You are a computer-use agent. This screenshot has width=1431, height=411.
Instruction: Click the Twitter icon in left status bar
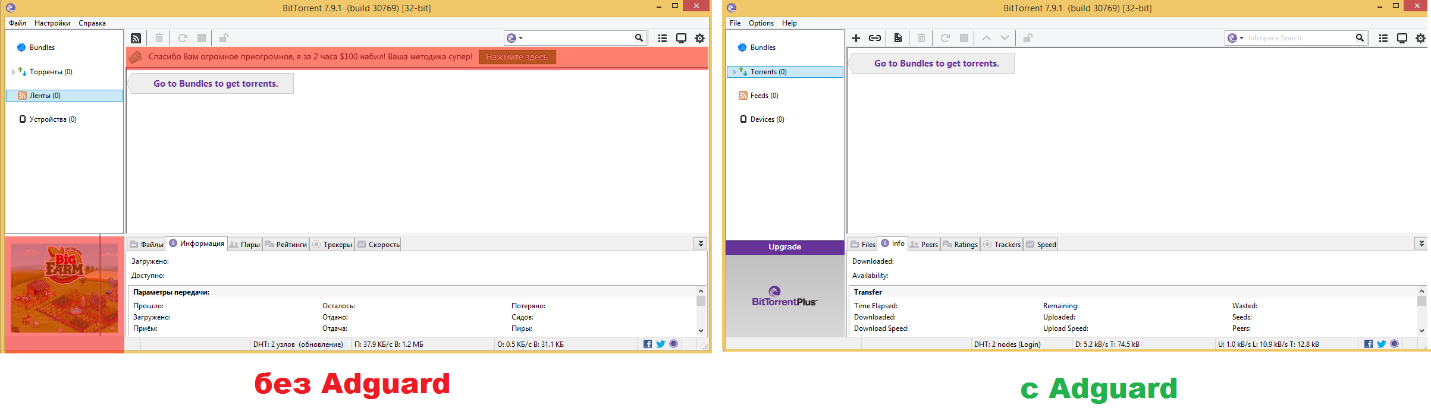660,344
